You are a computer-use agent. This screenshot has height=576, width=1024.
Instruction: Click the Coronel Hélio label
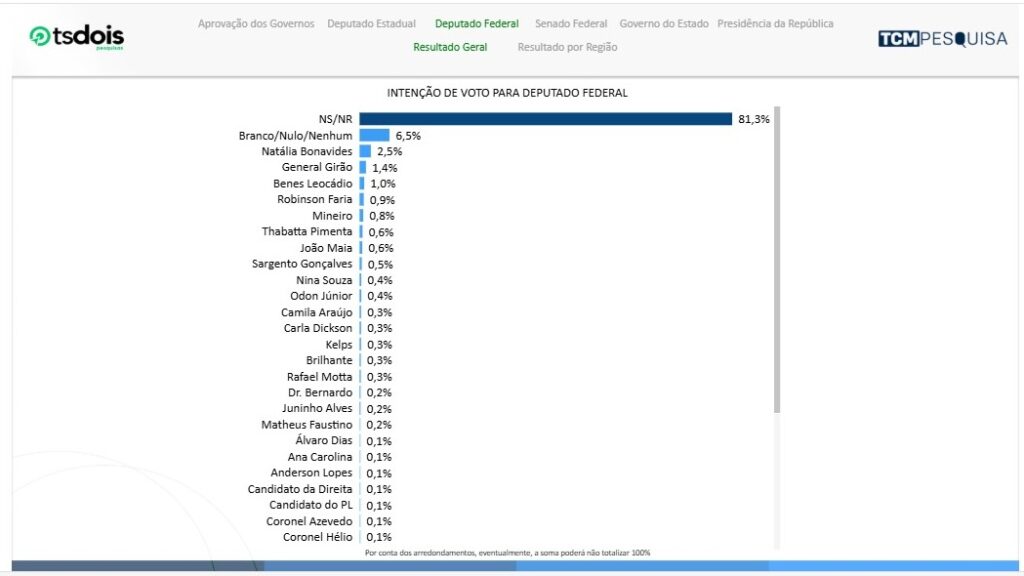coord(317,537)
